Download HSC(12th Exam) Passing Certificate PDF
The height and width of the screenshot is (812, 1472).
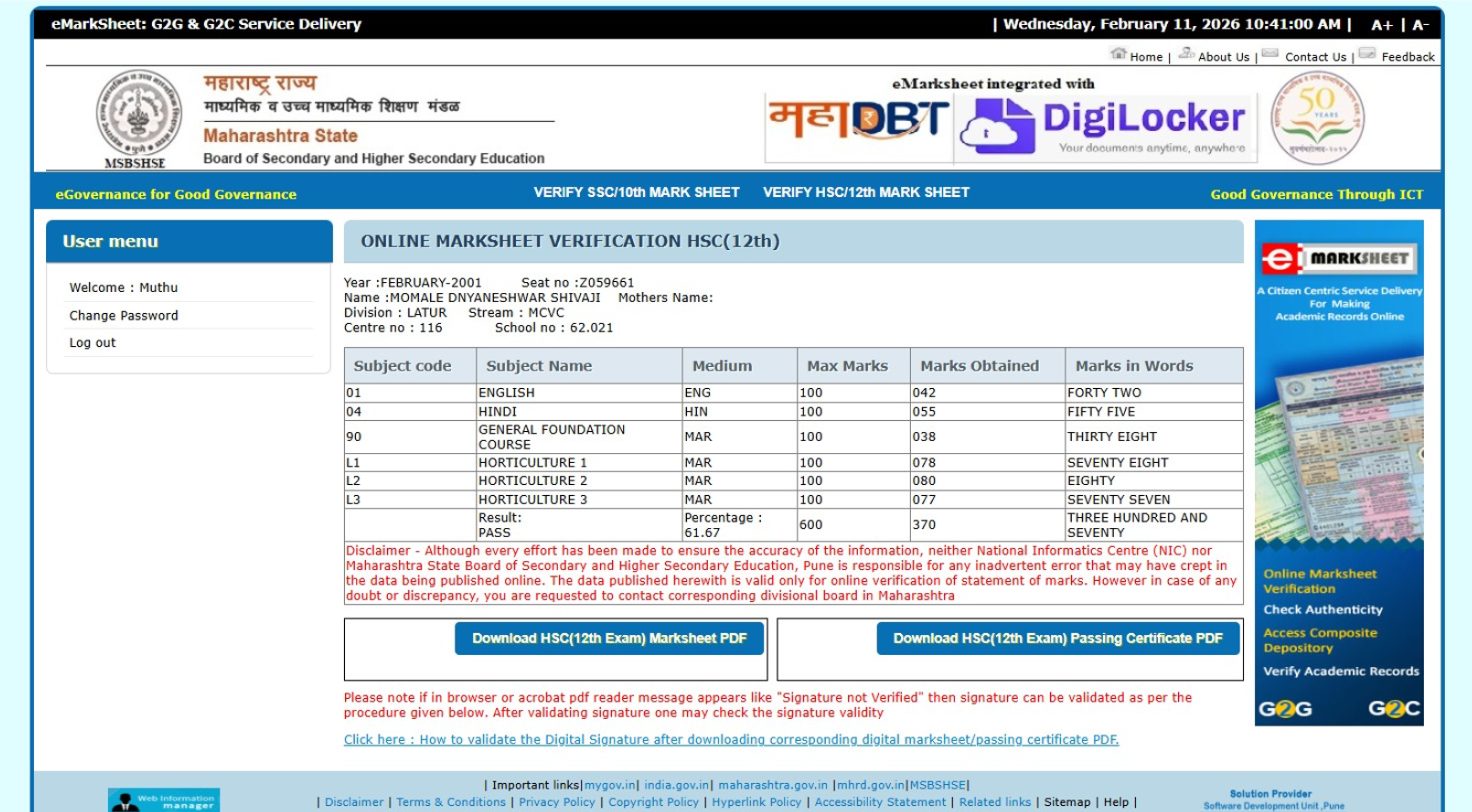coord(1057,639)
